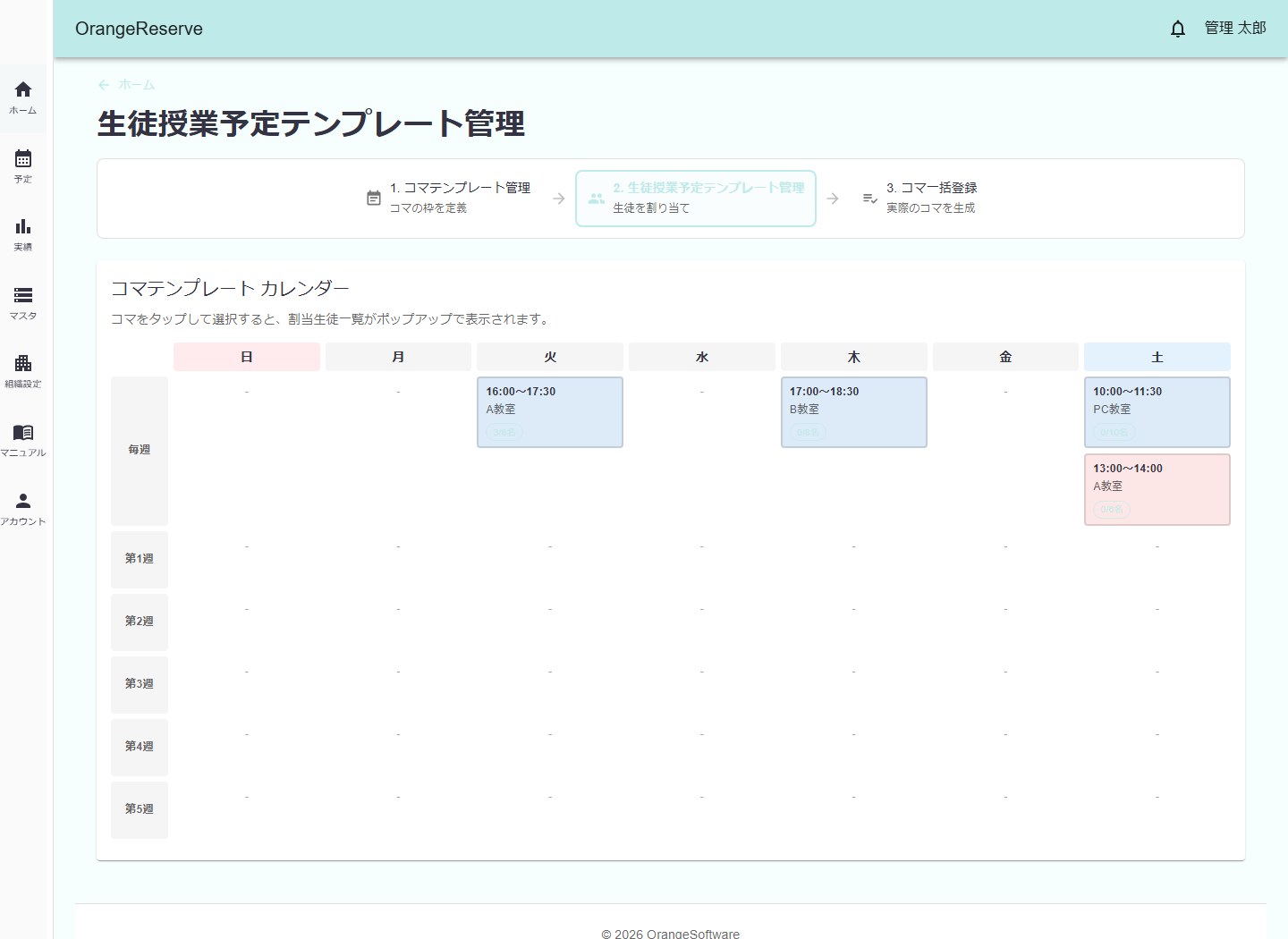
Task: Select Thursday 17:00～18:30 B教室 slot
Action: 854,412
